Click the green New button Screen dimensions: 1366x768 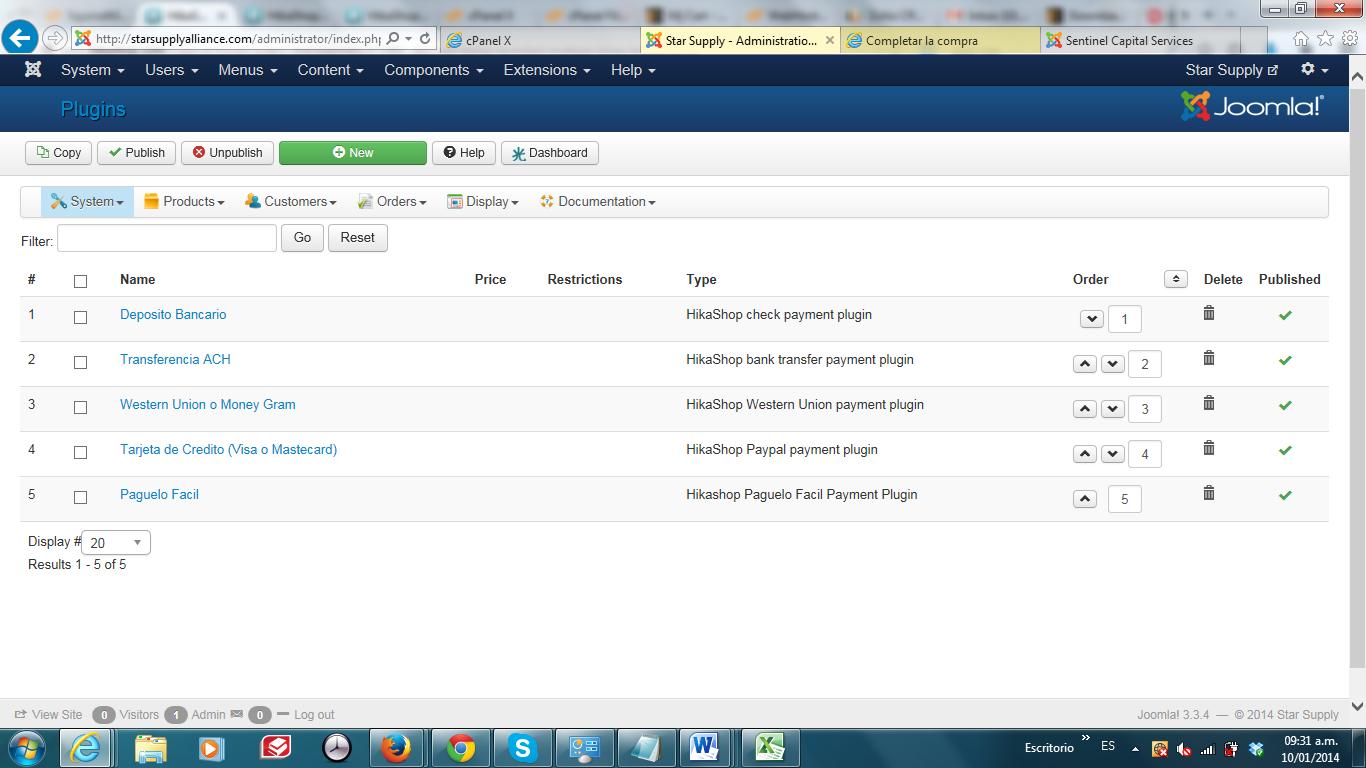(353, 153)
